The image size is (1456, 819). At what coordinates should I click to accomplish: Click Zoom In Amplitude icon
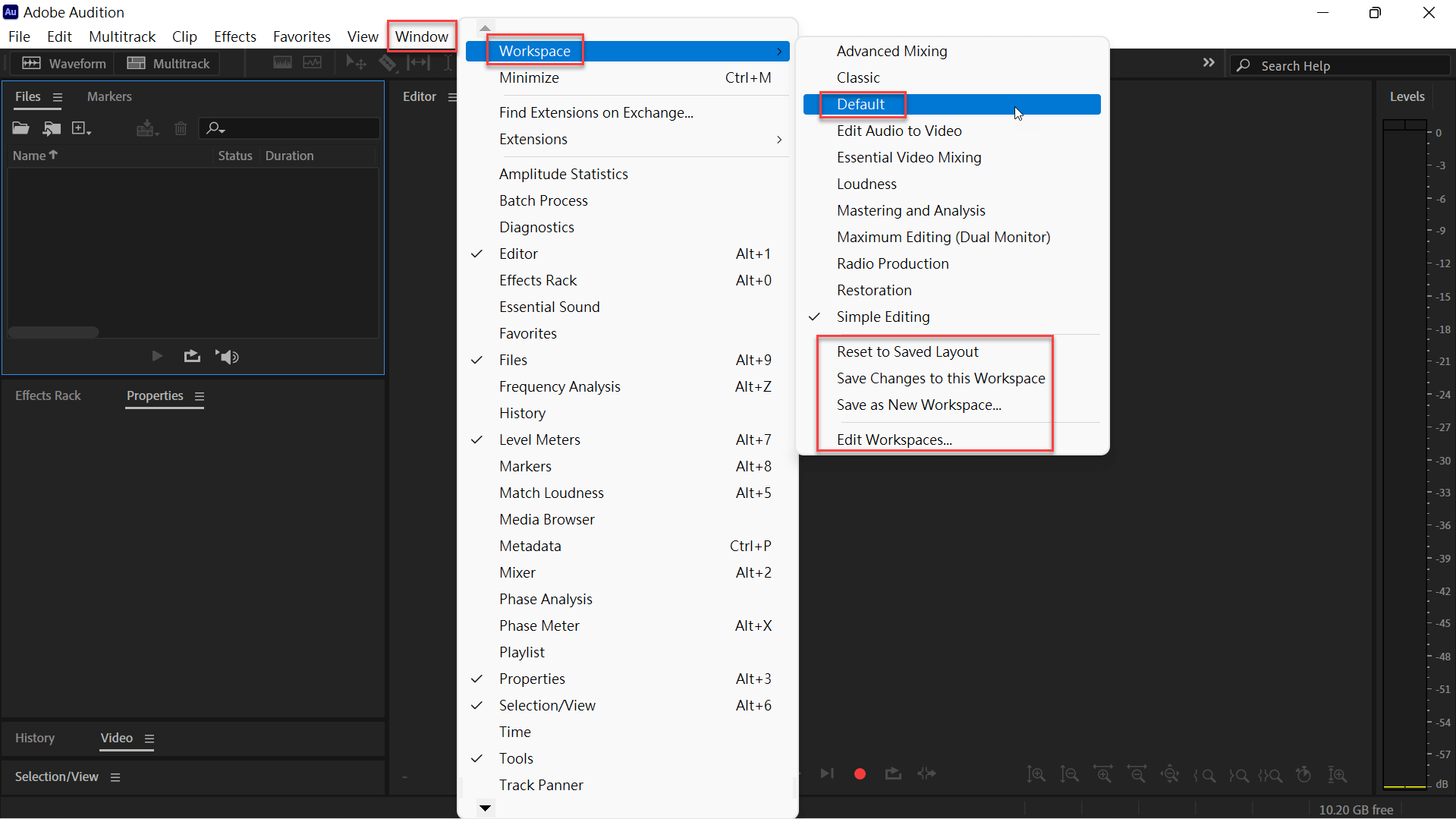click(x=1036, y=774)
